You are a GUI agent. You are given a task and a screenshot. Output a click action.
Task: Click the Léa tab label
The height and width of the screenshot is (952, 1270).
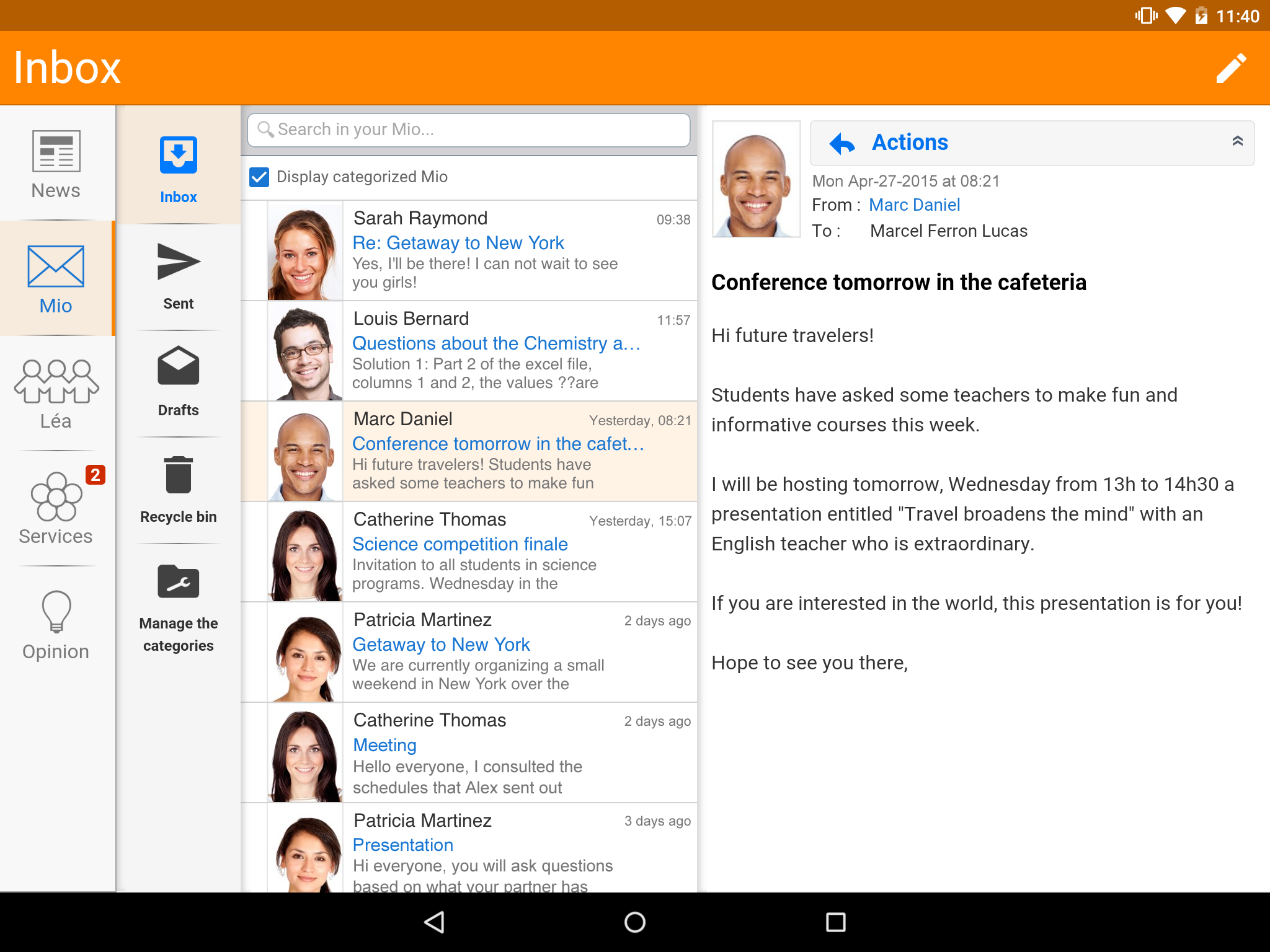(x=56, y=421)
